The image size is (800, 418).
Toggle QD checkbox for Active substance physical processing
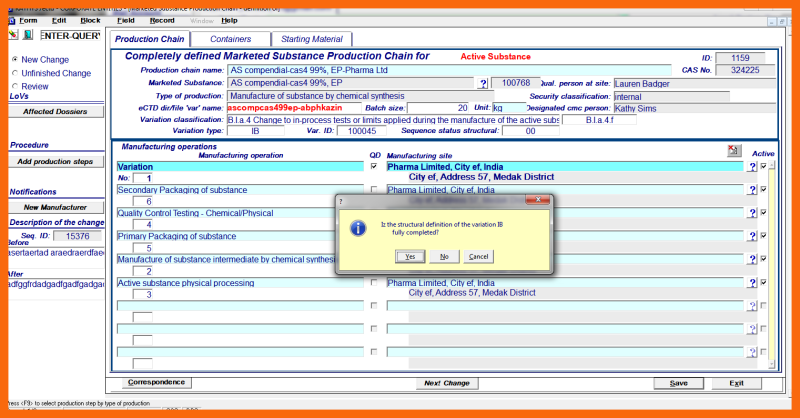(x=374, y=282)
